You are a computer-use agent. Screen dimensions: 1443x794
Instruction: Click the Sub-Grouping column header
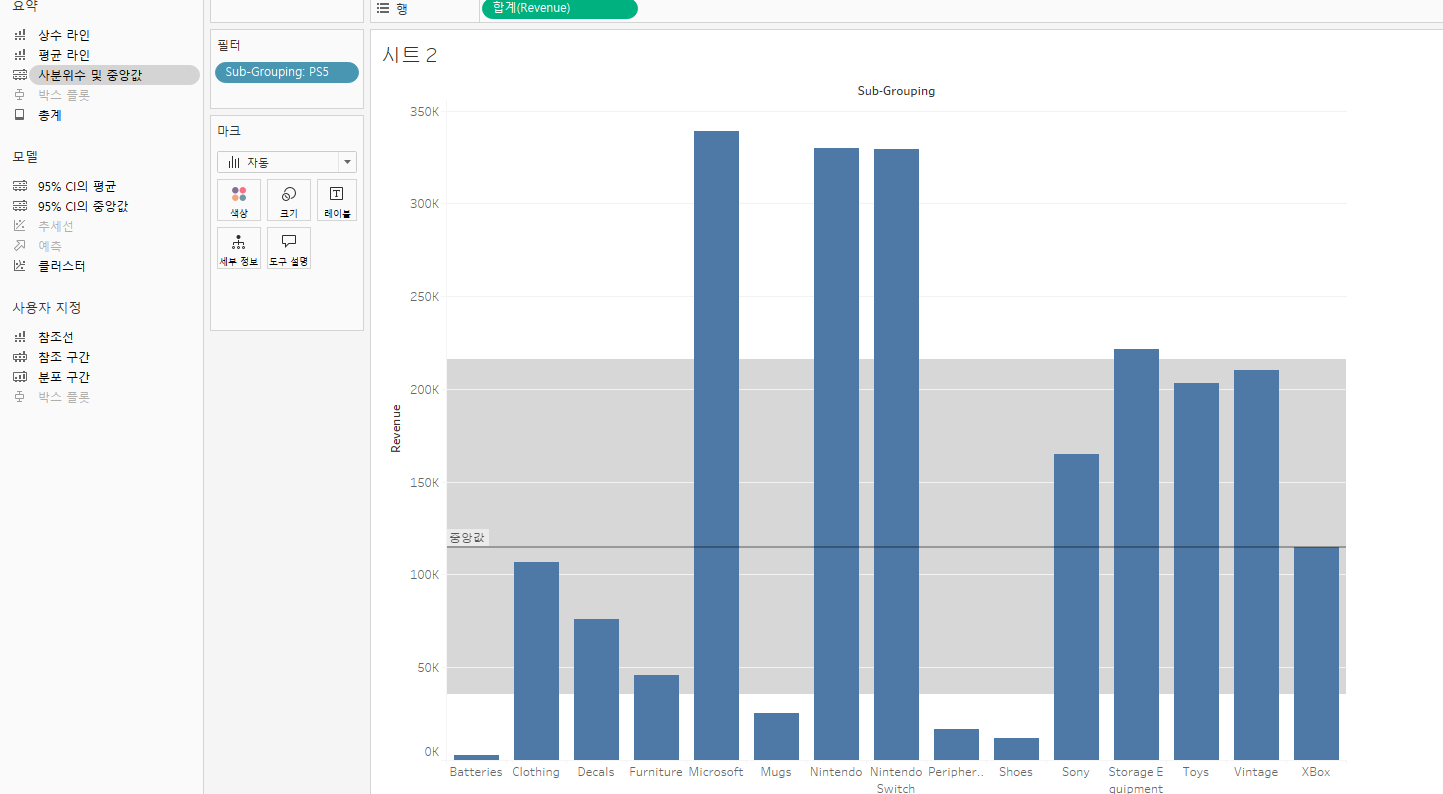(x=896, y=91)
